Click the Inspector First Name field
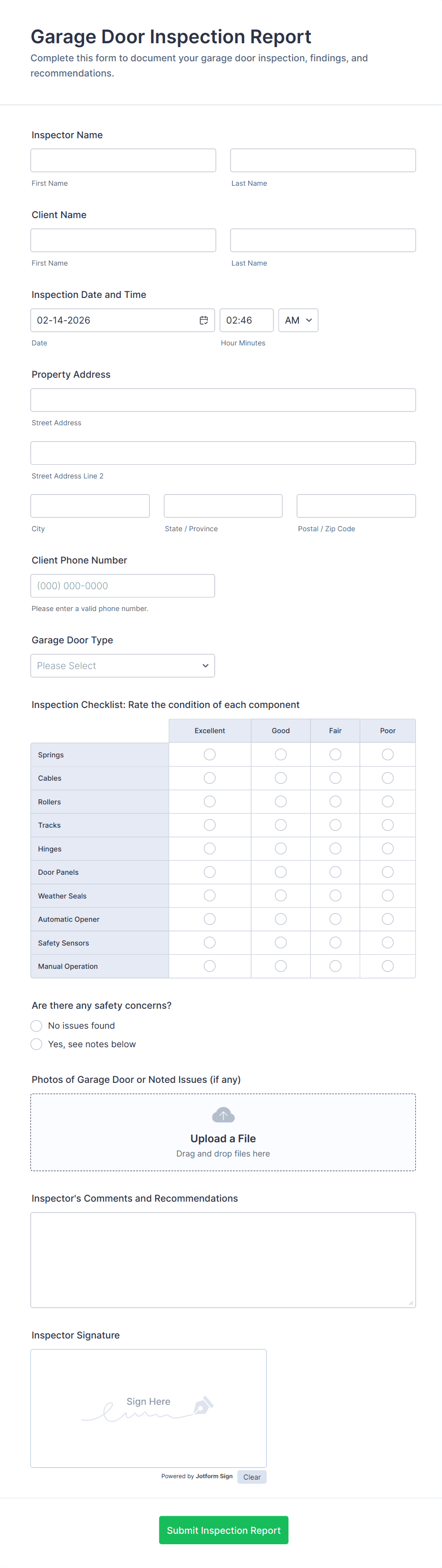This screenshot has width=442, height=1568. 123,161
